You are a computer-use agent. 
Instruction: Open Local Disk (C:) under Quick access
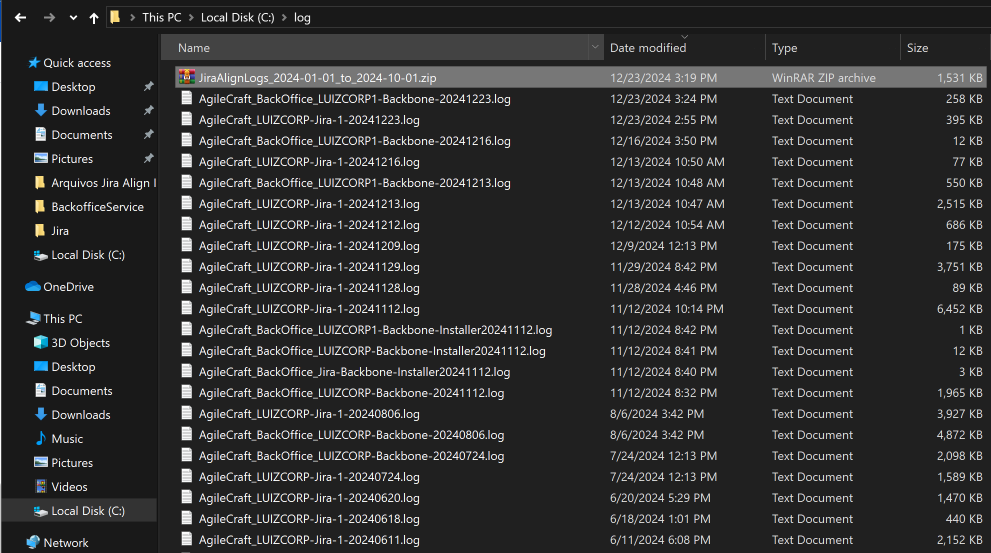tap(88, 255)
